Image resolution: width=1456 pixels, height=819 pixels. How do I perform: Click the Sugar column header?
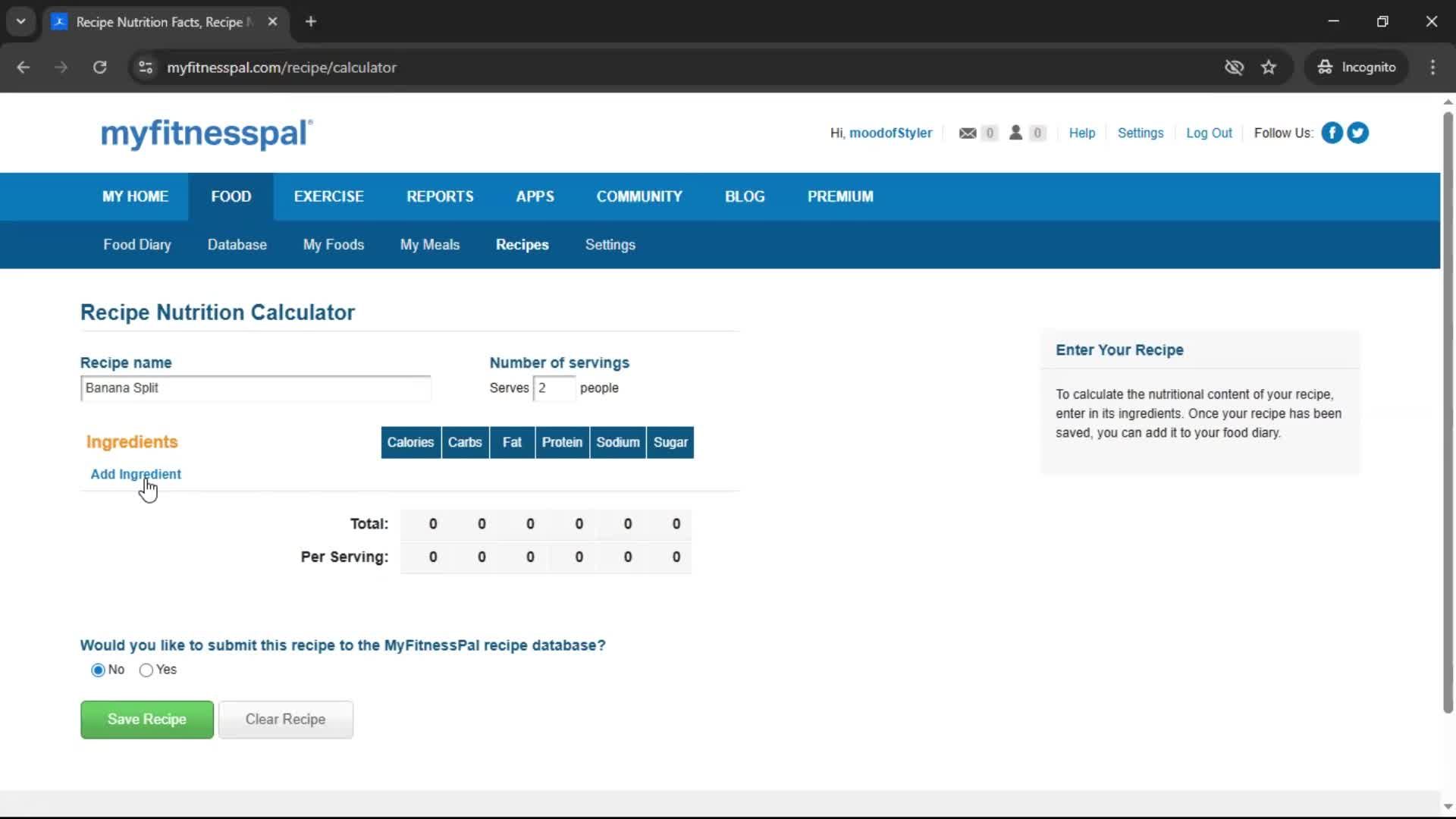670,443
